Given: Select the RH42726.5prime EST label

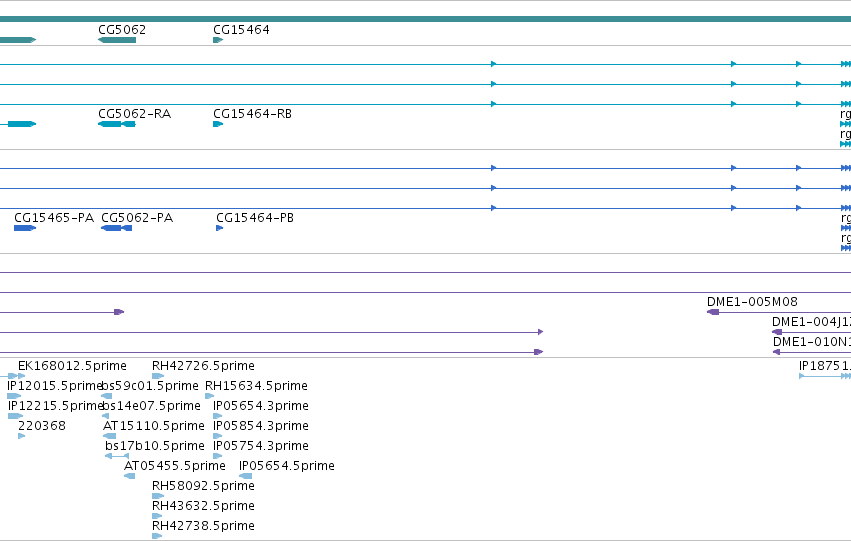Looking at the screenshot, I should (x=204, y=366).
